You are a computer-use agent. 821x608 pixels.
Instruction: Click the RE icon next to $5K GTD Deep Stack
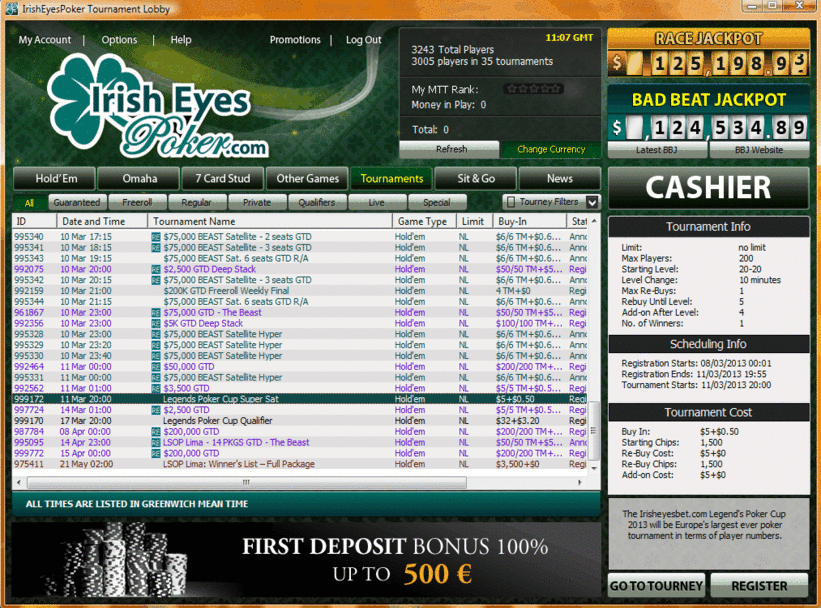(156, 324)
